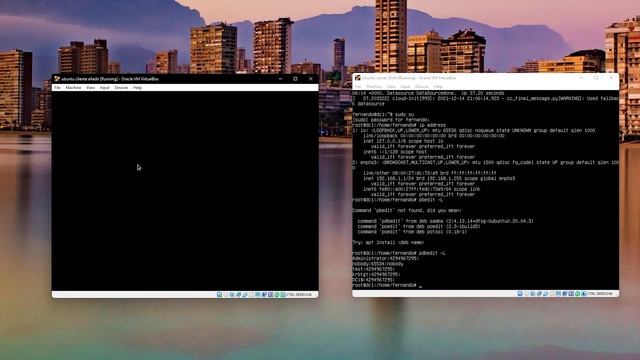Click the nobody:65534:nobody output line

pyautogui.click(x=378, y=264)
